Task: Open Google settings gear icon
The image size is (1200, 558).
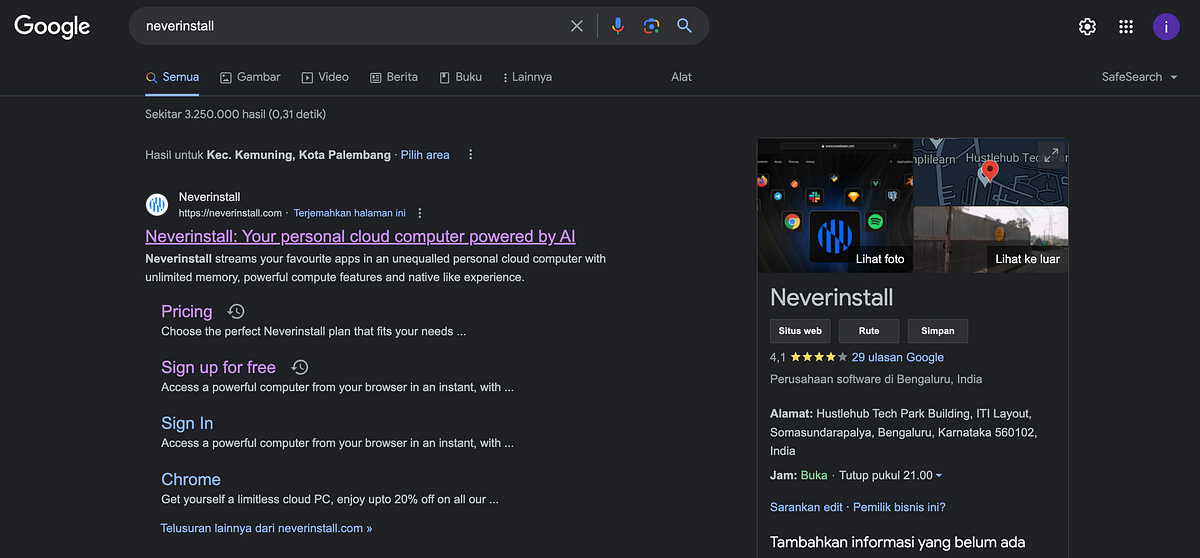Action: tap(1087, 27)
